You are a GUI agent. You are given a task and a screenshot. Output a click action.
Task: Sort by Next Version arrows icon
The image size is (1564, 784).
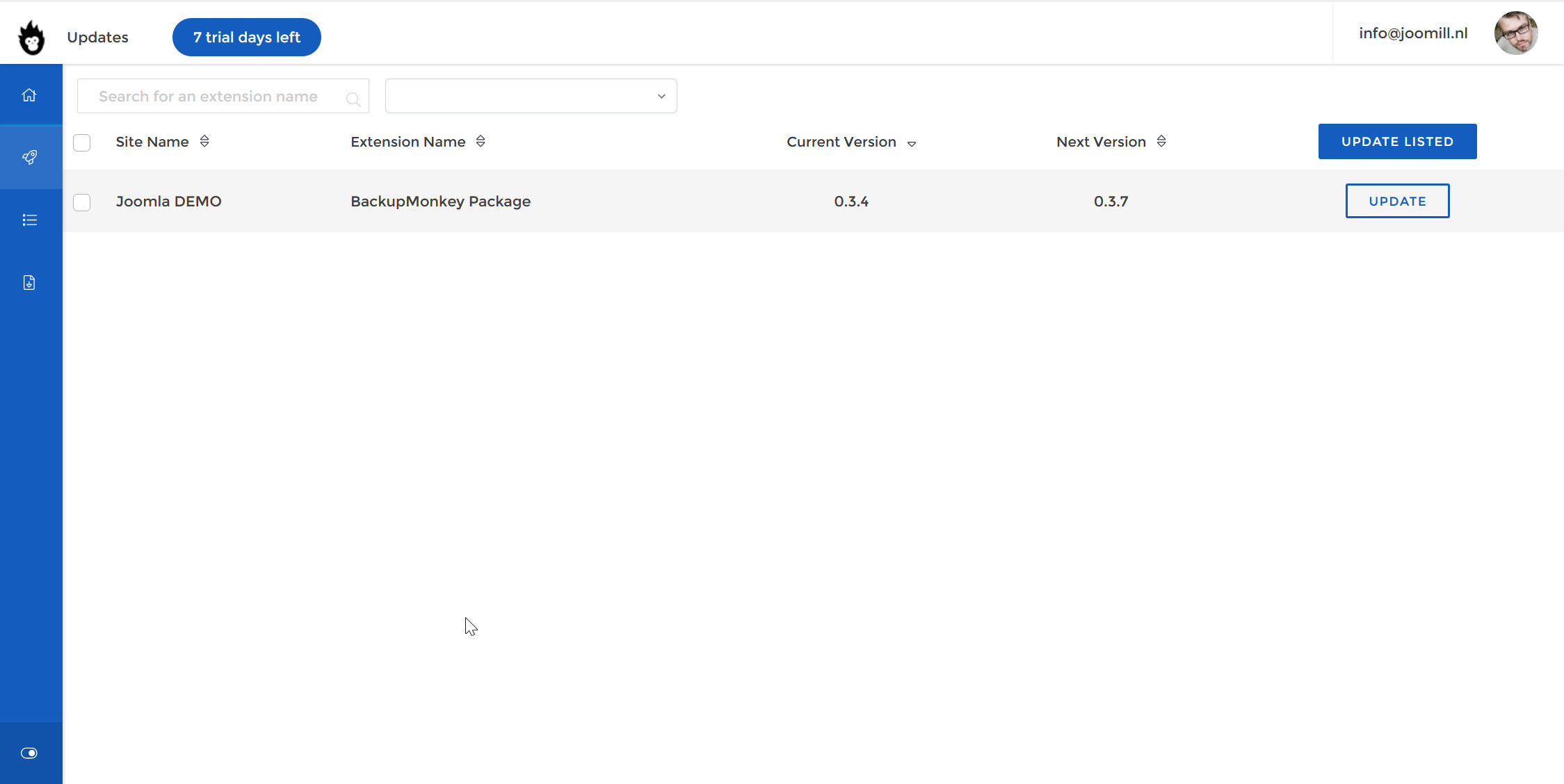tap(1161, 142)
